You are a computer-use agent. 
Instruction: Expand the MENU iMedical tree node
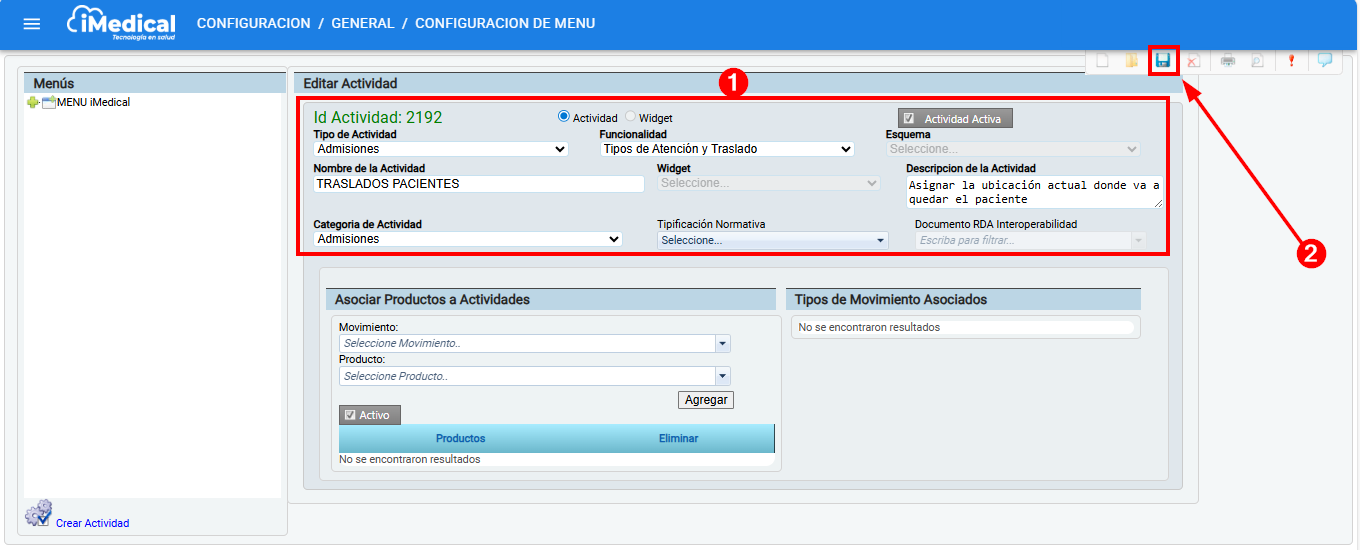32,103
